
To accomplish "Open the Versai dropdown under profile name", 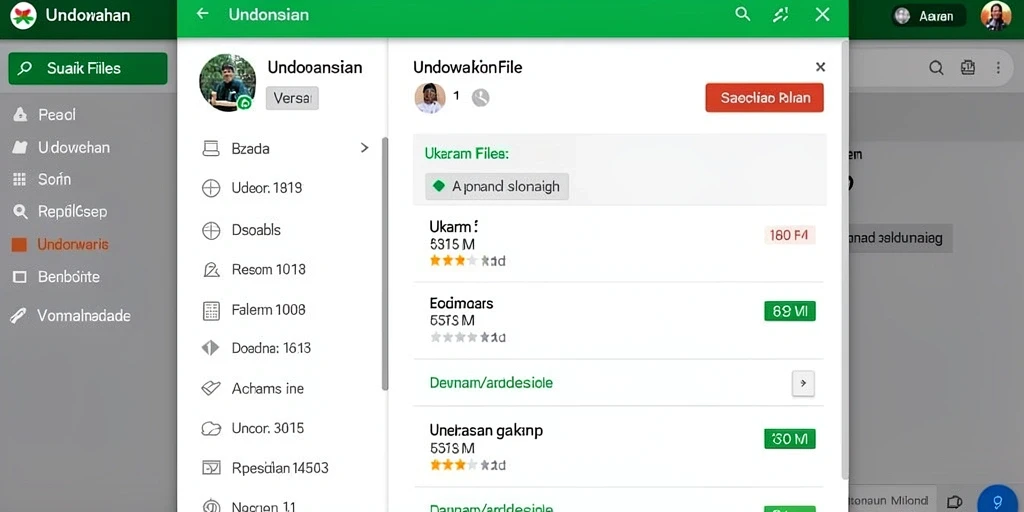I will pyautogui.click(x=292, y=99).
